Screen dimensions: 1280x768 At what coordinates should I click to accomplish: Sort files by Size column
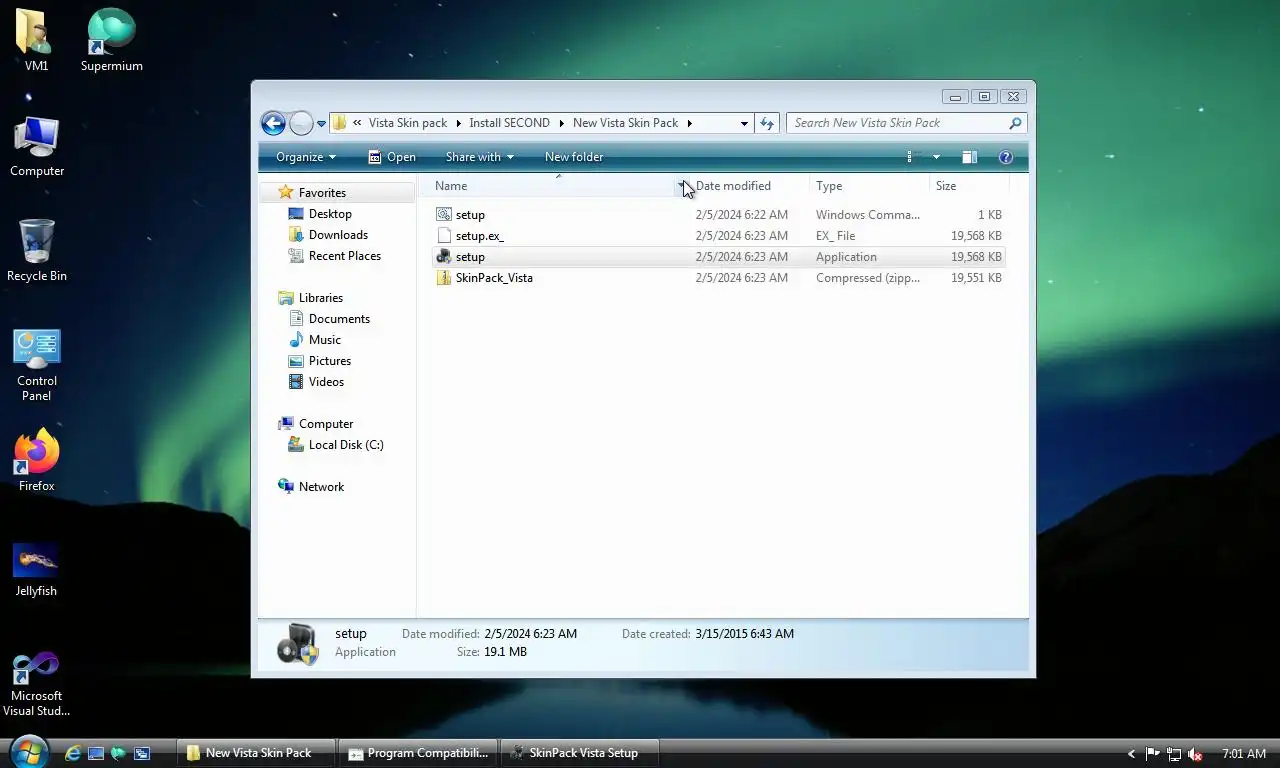pyautogui.click(x=946, y=186)
